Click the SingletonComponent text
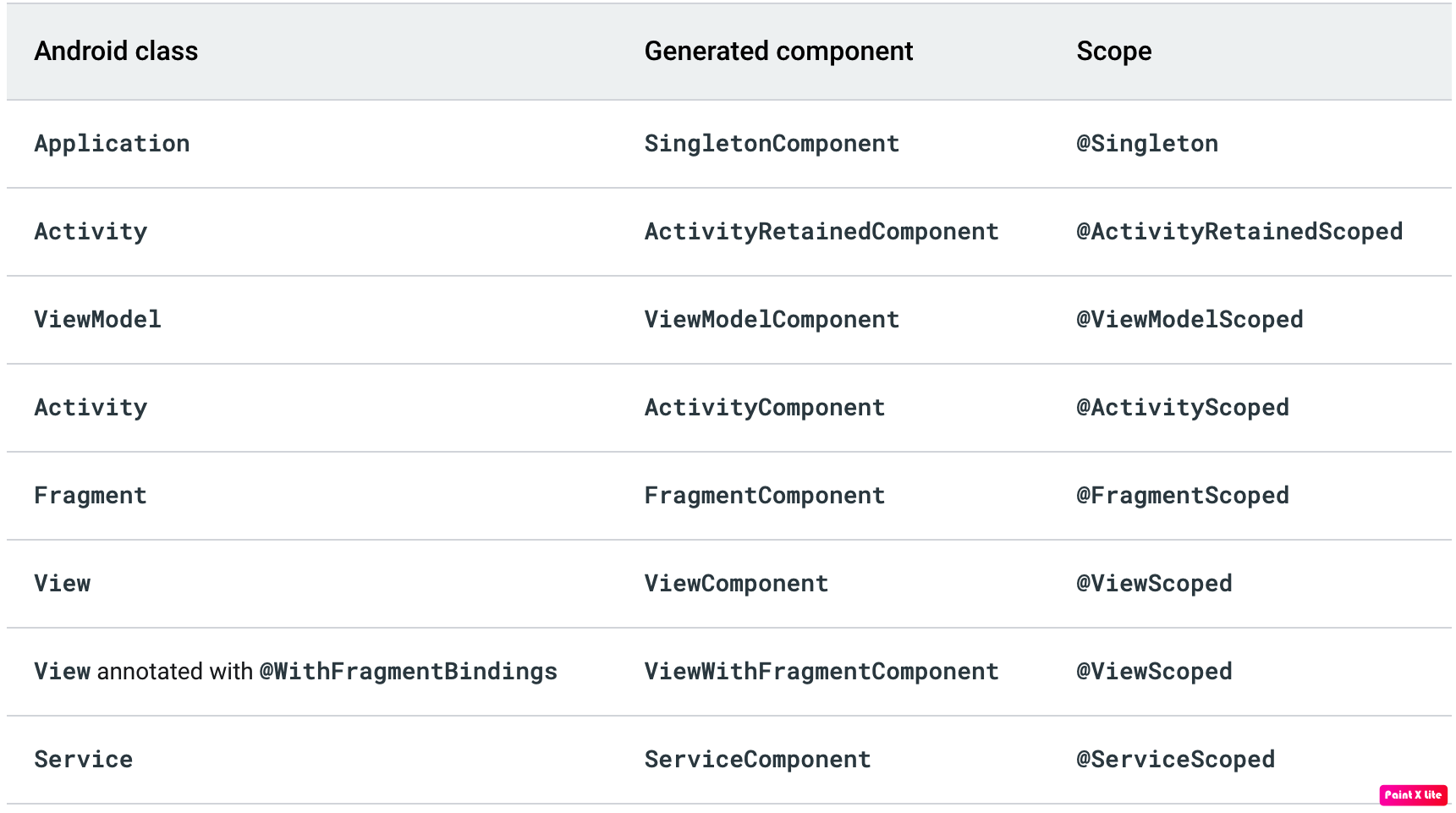 pos(772,144)
